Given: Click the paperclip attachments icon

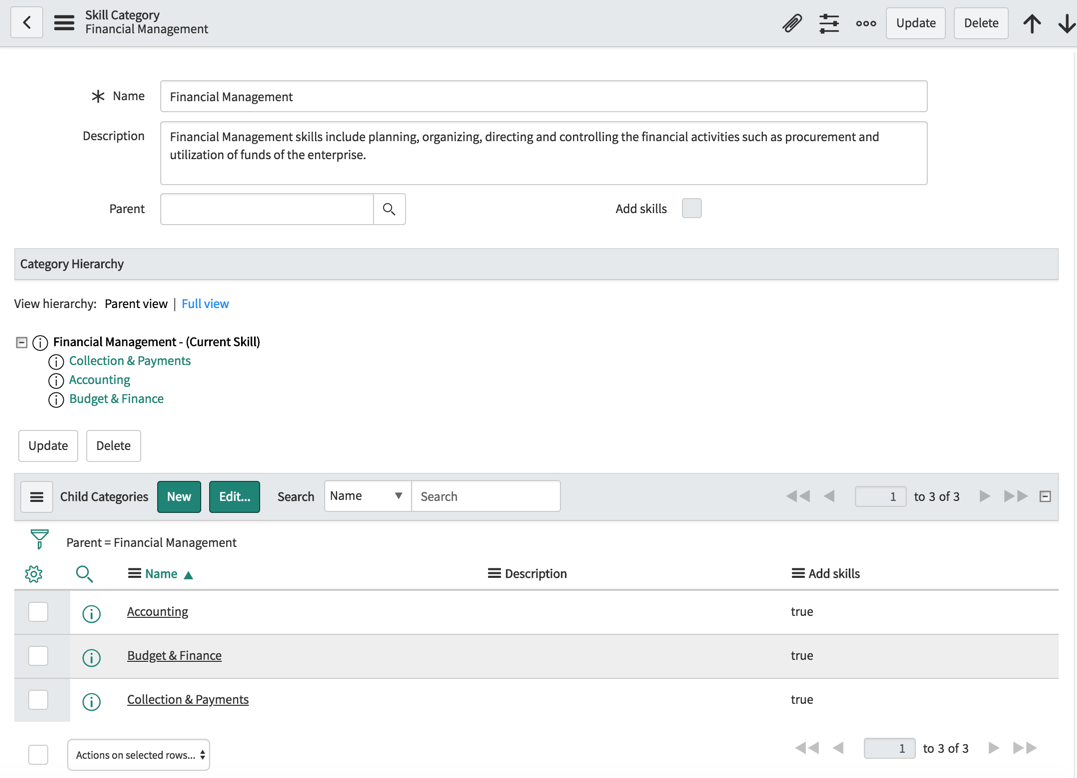Looking at the screenshot, I should pyautogui.click(x=792, y=23).
